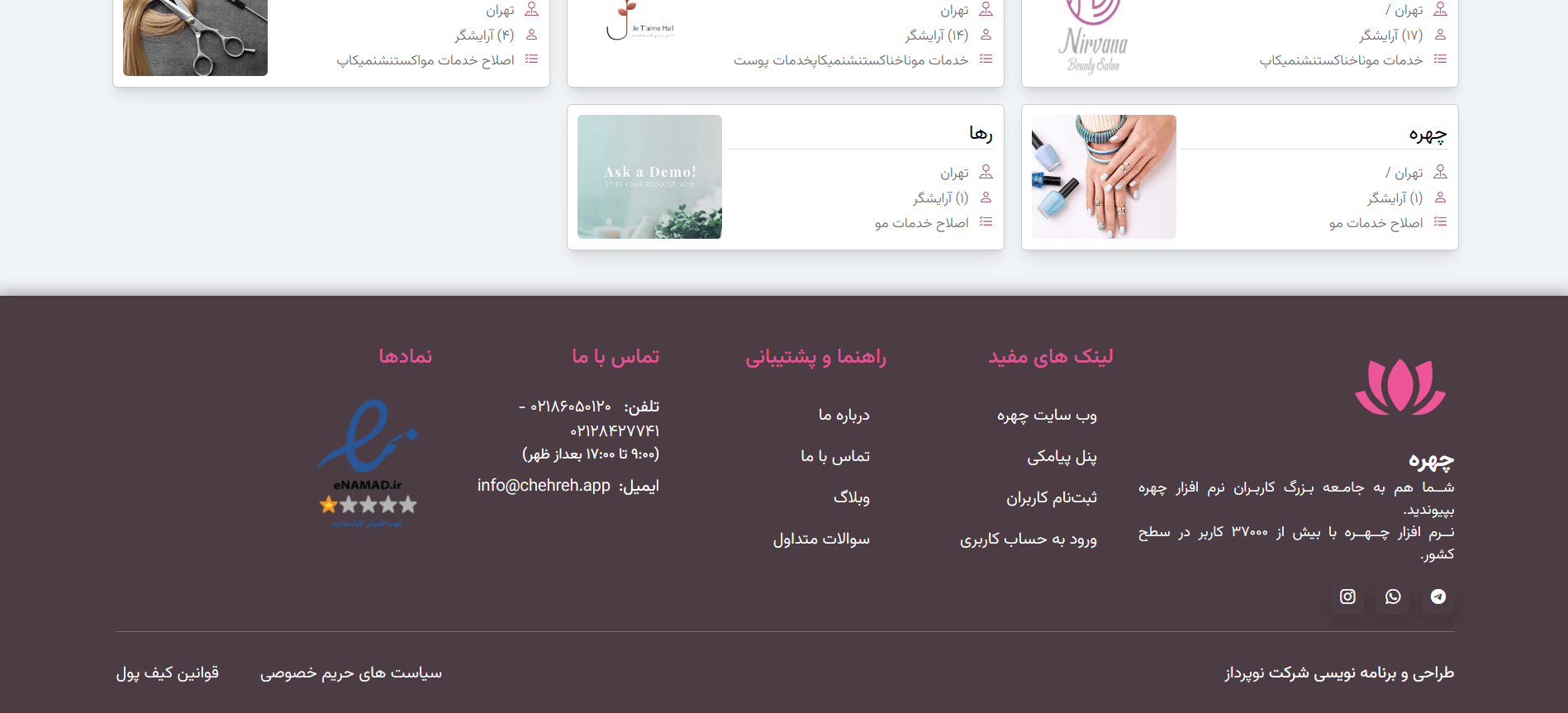Viewport: 1568px width, 713px height.
Task: Open the درباره ما page
Action: pos(843,415)
